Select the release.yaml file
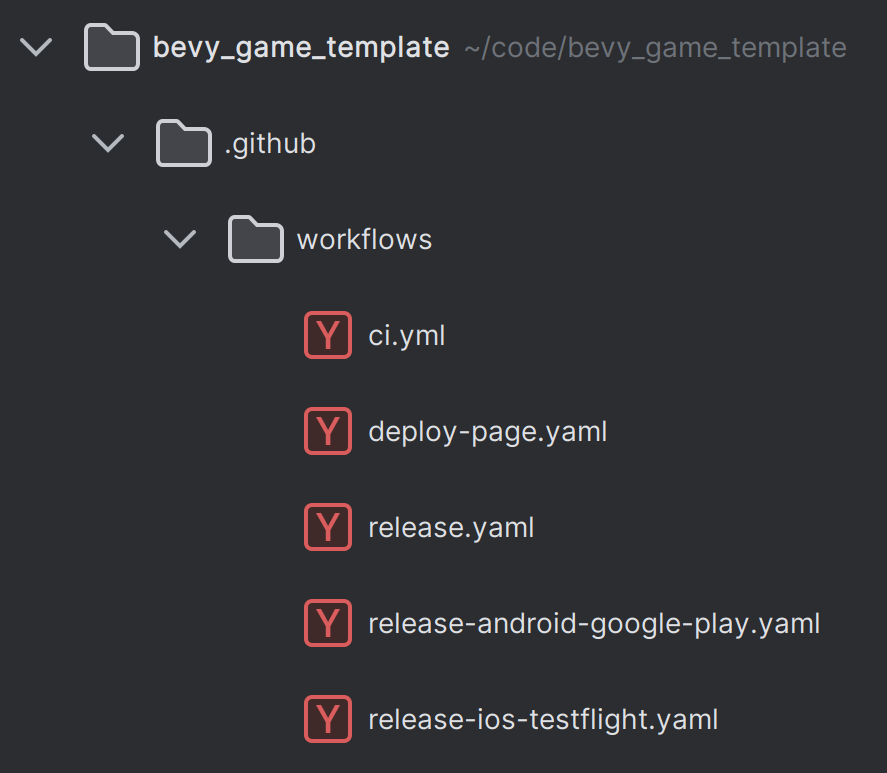The width and height of the screenshot is (887, 773). coord(451,527)
